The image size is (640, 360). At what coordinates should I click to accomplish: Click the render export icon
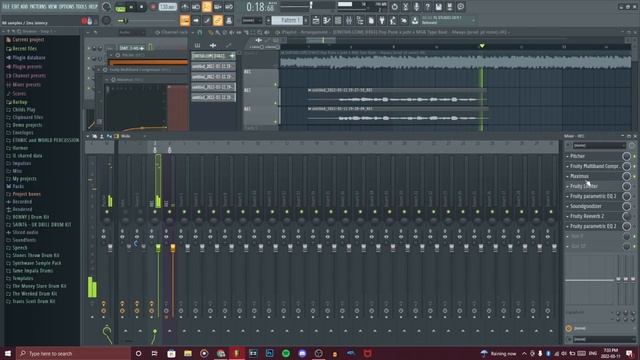point(449,7)
